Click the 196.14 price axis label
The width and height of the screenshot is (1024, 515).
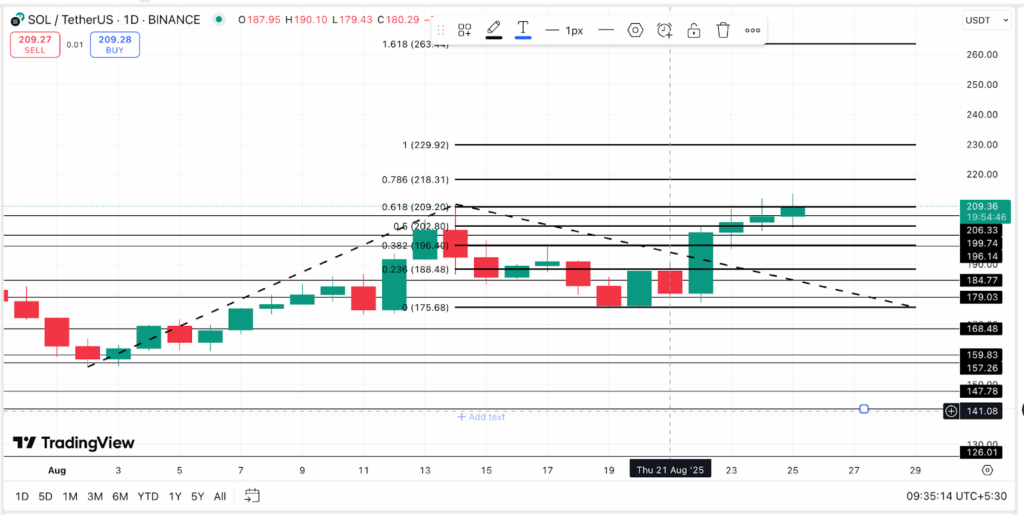(981, 257)
